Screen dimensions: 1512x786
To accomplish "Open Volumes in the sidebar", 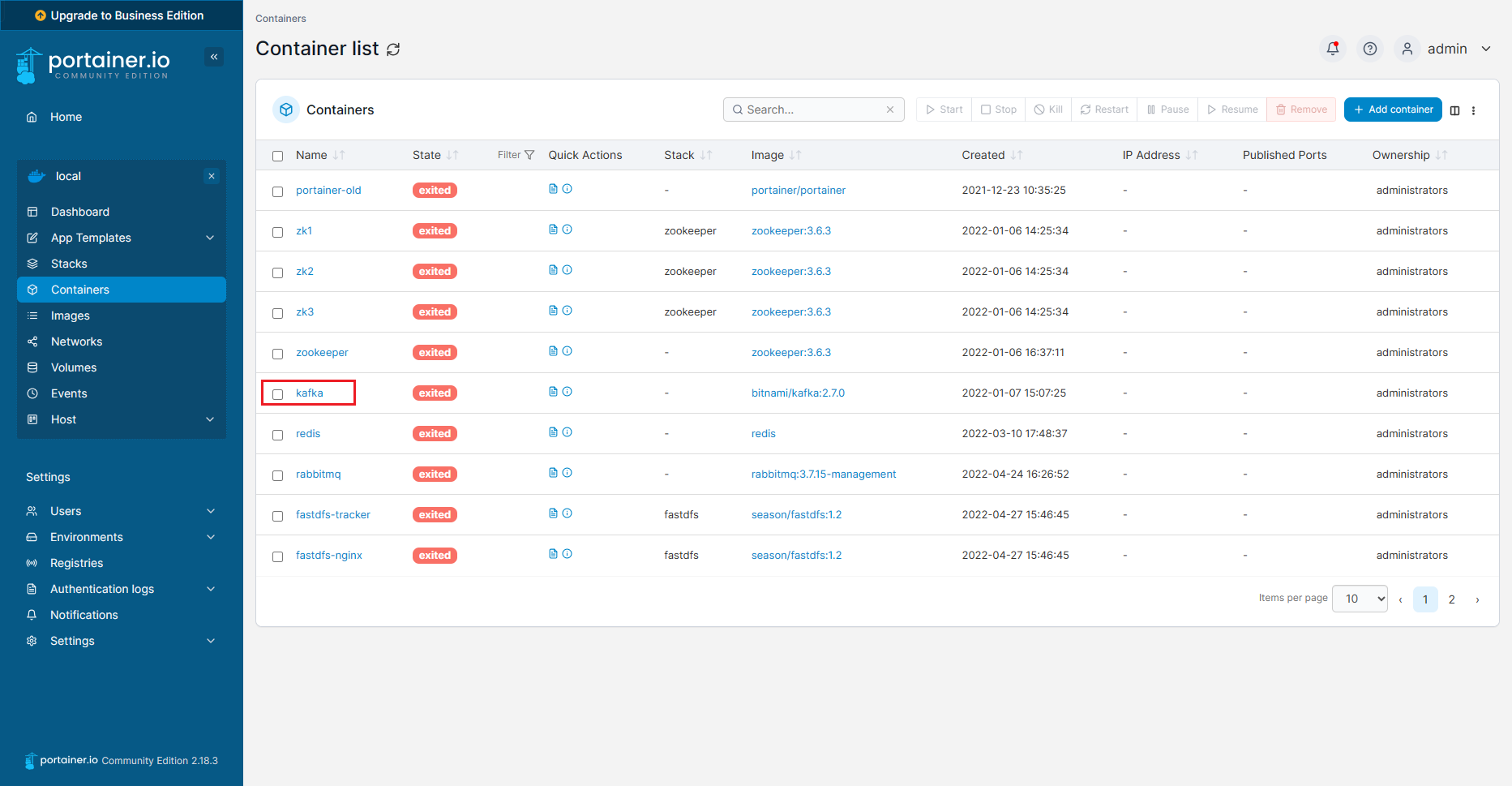I will click(74, 367).
